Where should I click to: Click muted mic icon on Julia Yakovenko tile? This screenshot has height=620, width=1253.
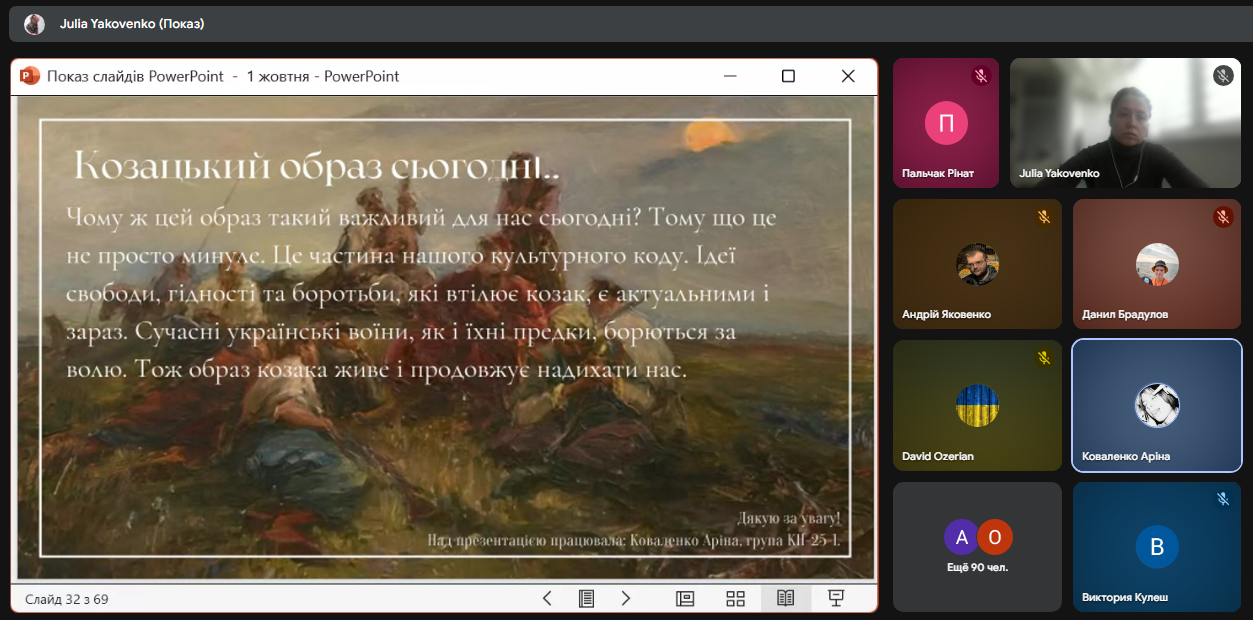(x=1222, y=76)
